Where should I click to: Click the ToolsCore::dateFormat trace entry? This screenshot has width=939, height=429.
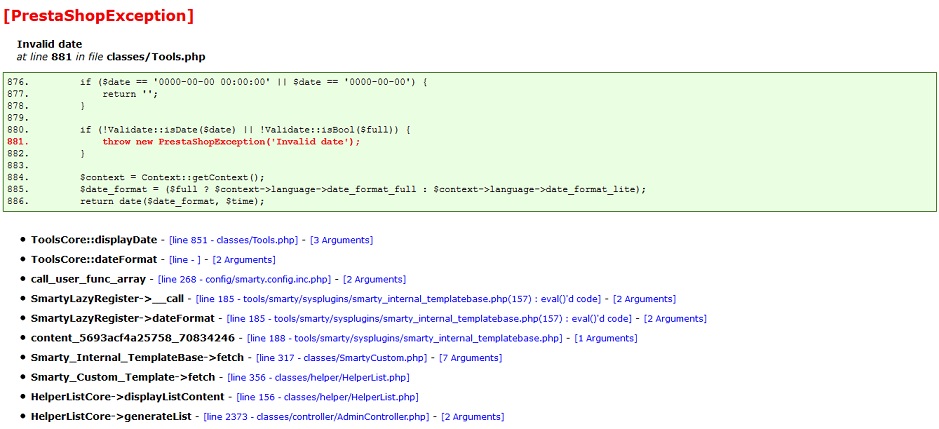point(94,260)
